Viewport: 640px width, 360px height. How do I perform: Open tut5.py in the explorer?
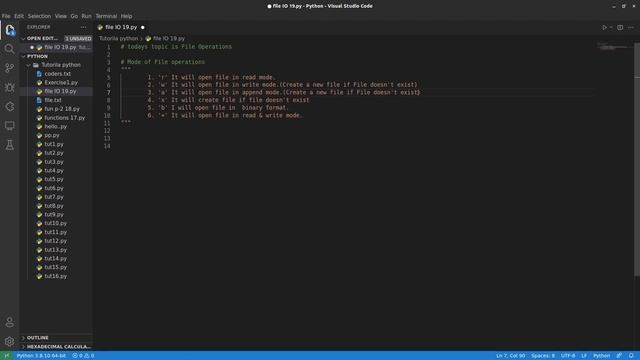pos(54,179)
